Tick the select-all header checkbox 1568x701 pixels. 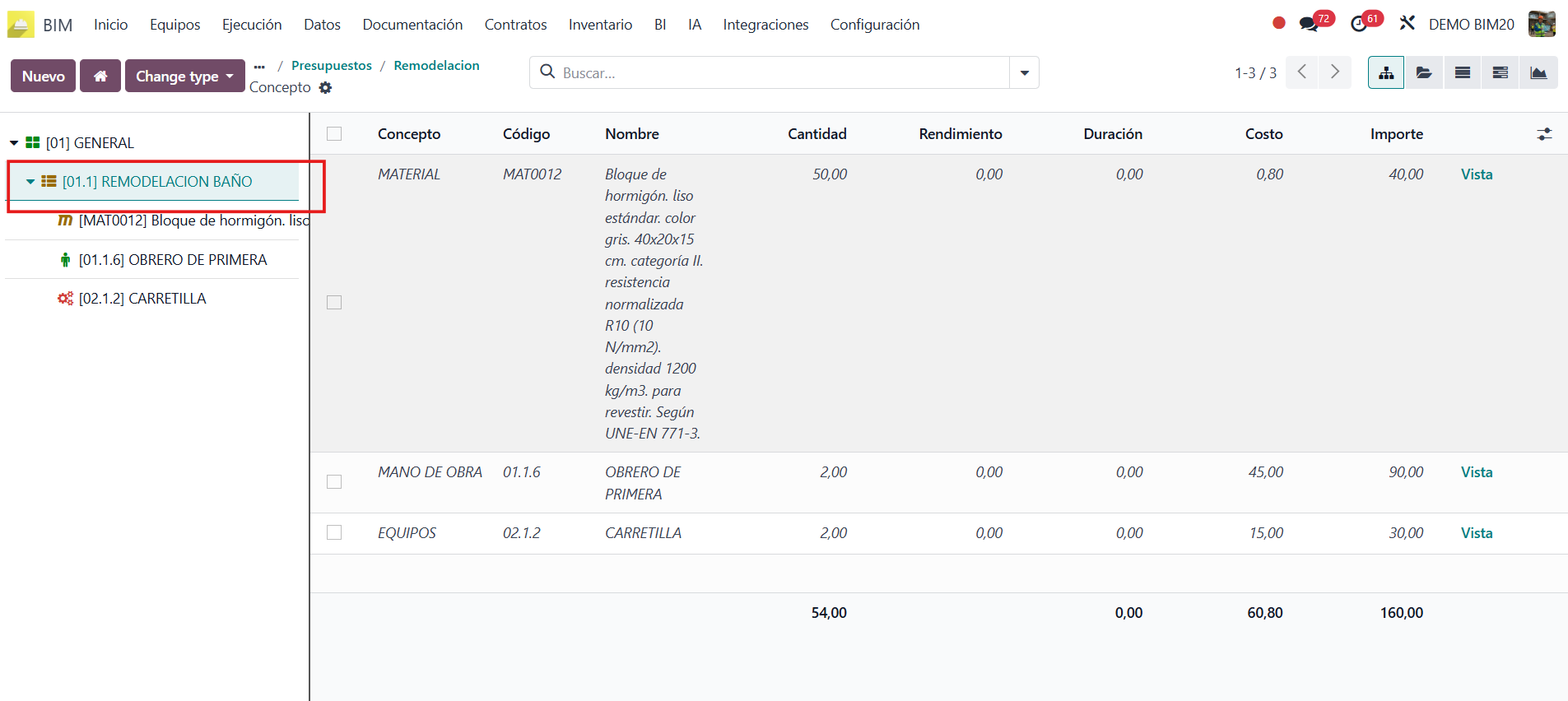point(334,134)
